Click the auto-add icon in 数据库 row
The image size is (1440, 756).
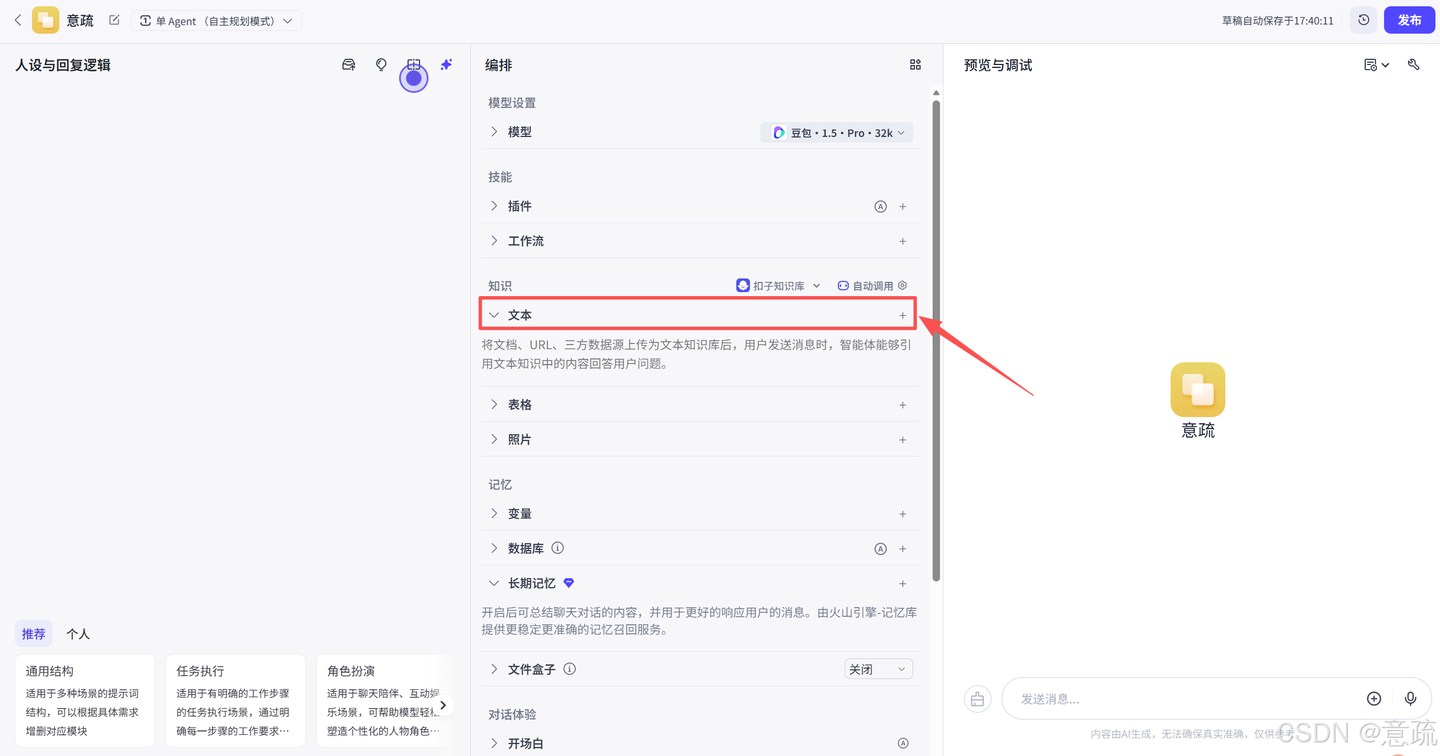coord(881,549)
